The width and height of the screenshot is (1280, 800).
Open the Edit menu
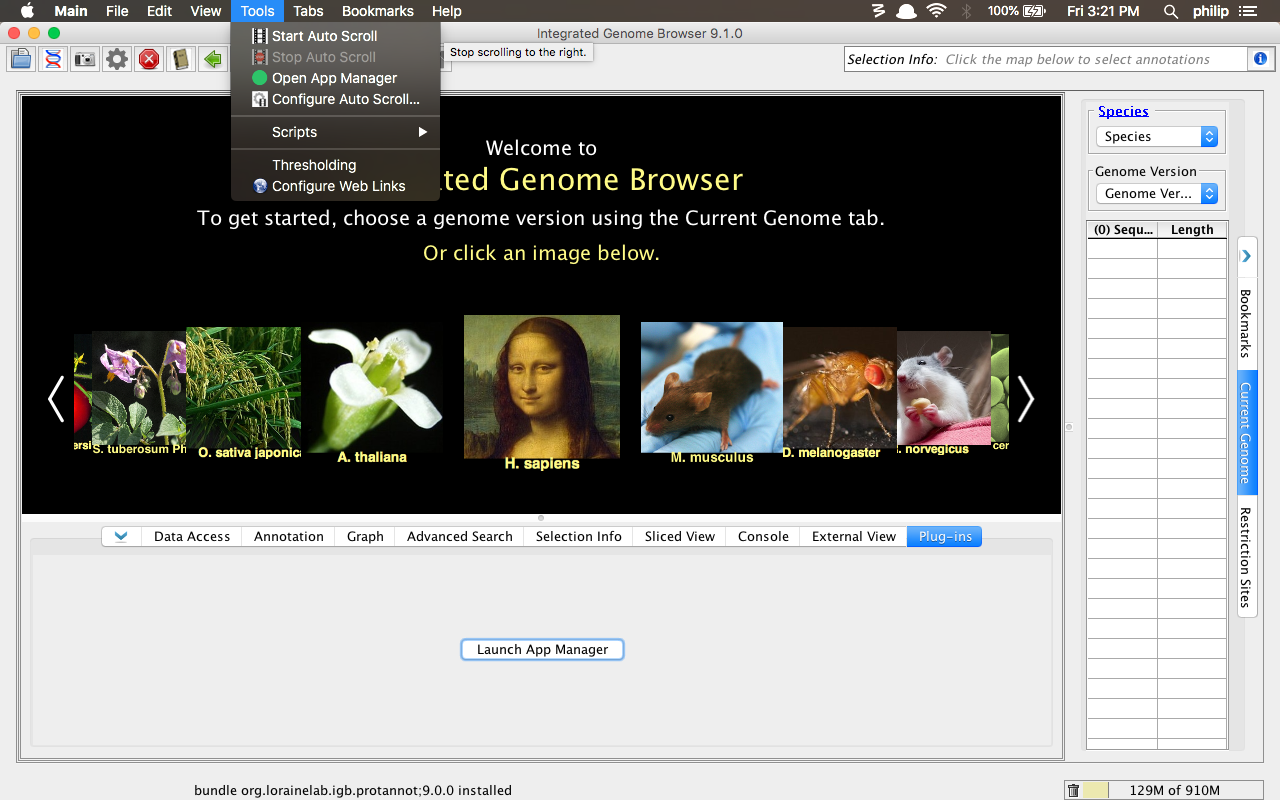click(159, 11)
